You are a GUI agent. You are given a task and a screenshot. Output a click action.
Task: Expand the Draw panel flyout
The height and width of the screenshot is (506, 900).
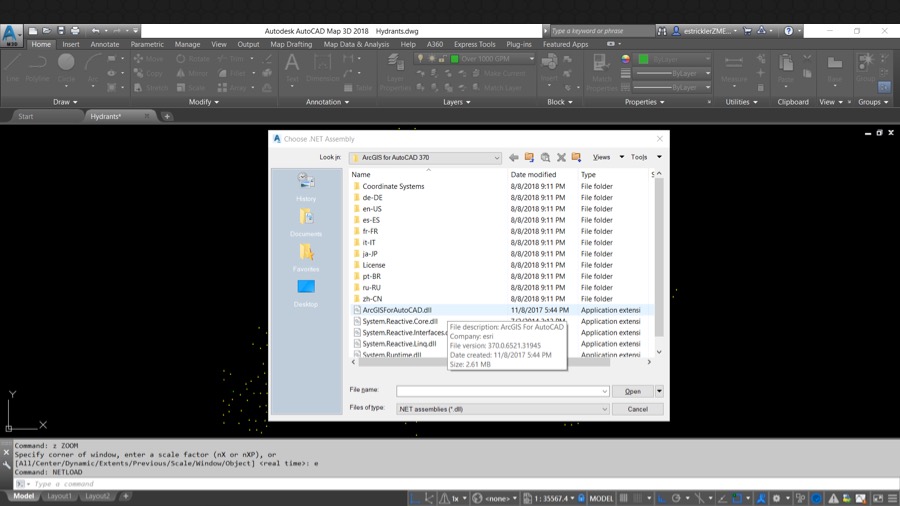coord(65,102)
